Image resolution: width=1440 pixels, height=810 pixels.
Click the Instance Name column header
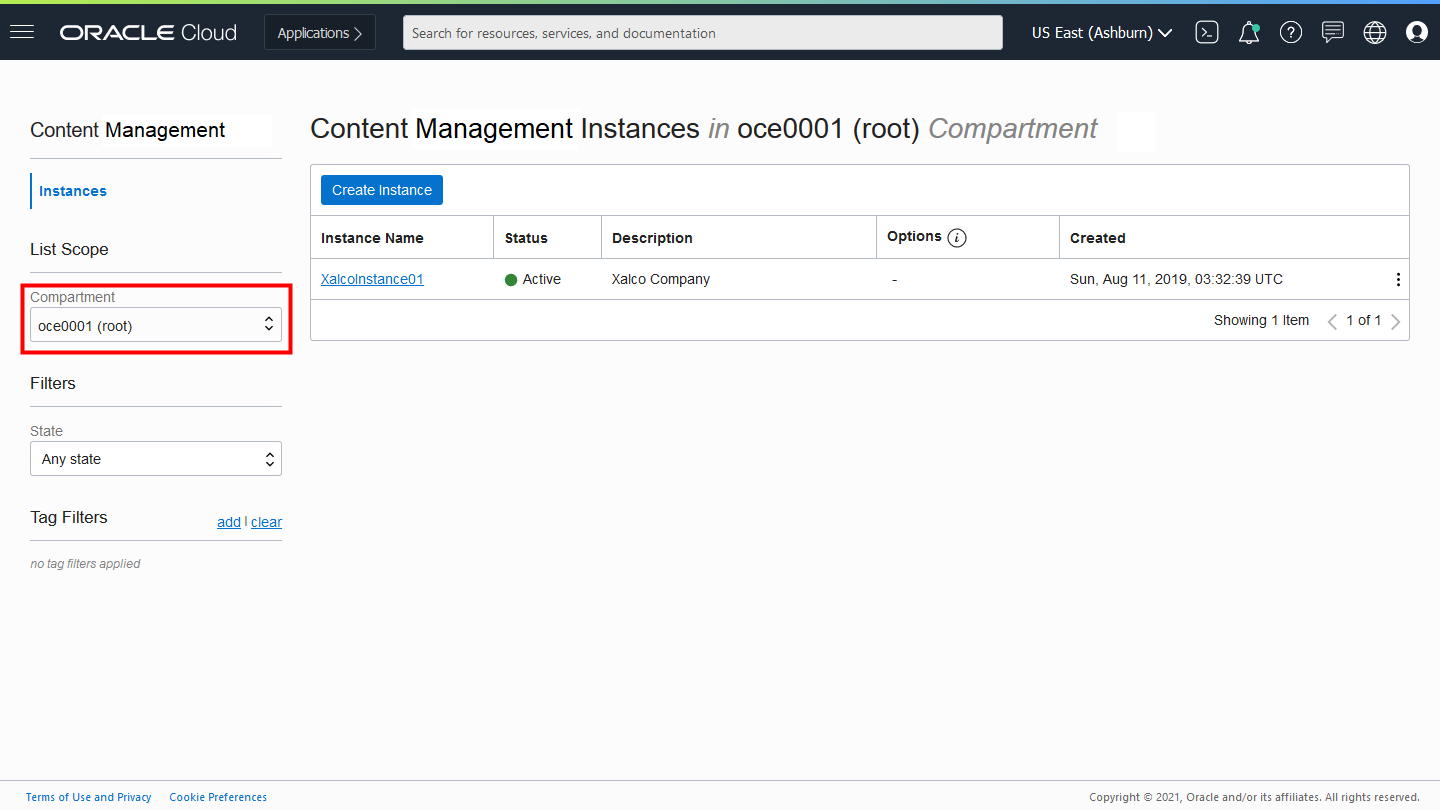point(372,238)
